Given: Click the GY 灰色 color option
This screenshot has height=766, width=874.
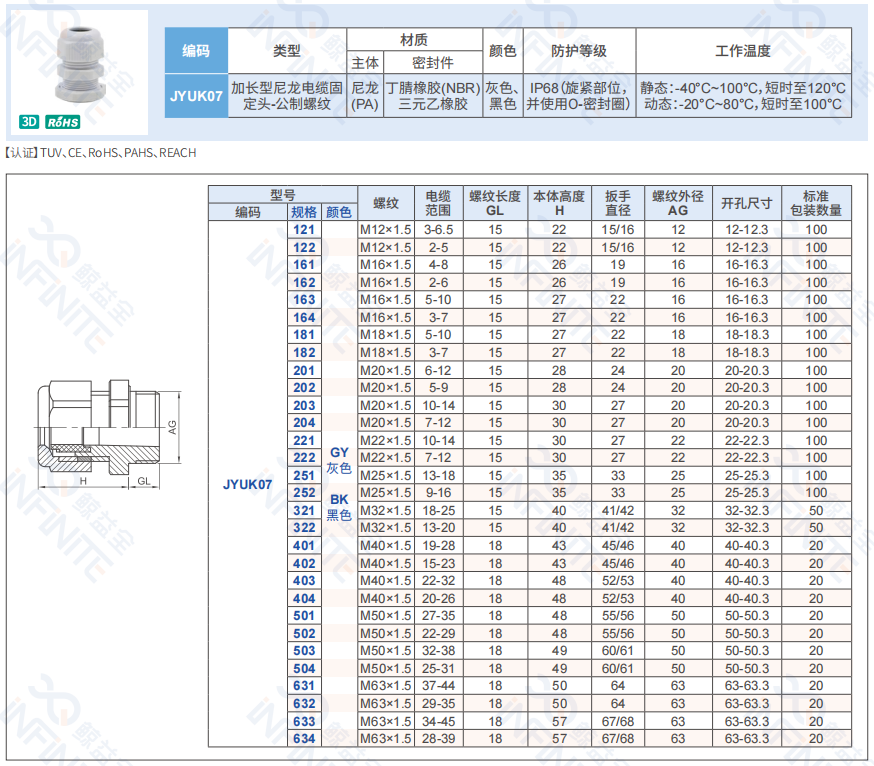Looking at the screenshot, I should pos(339,460).
